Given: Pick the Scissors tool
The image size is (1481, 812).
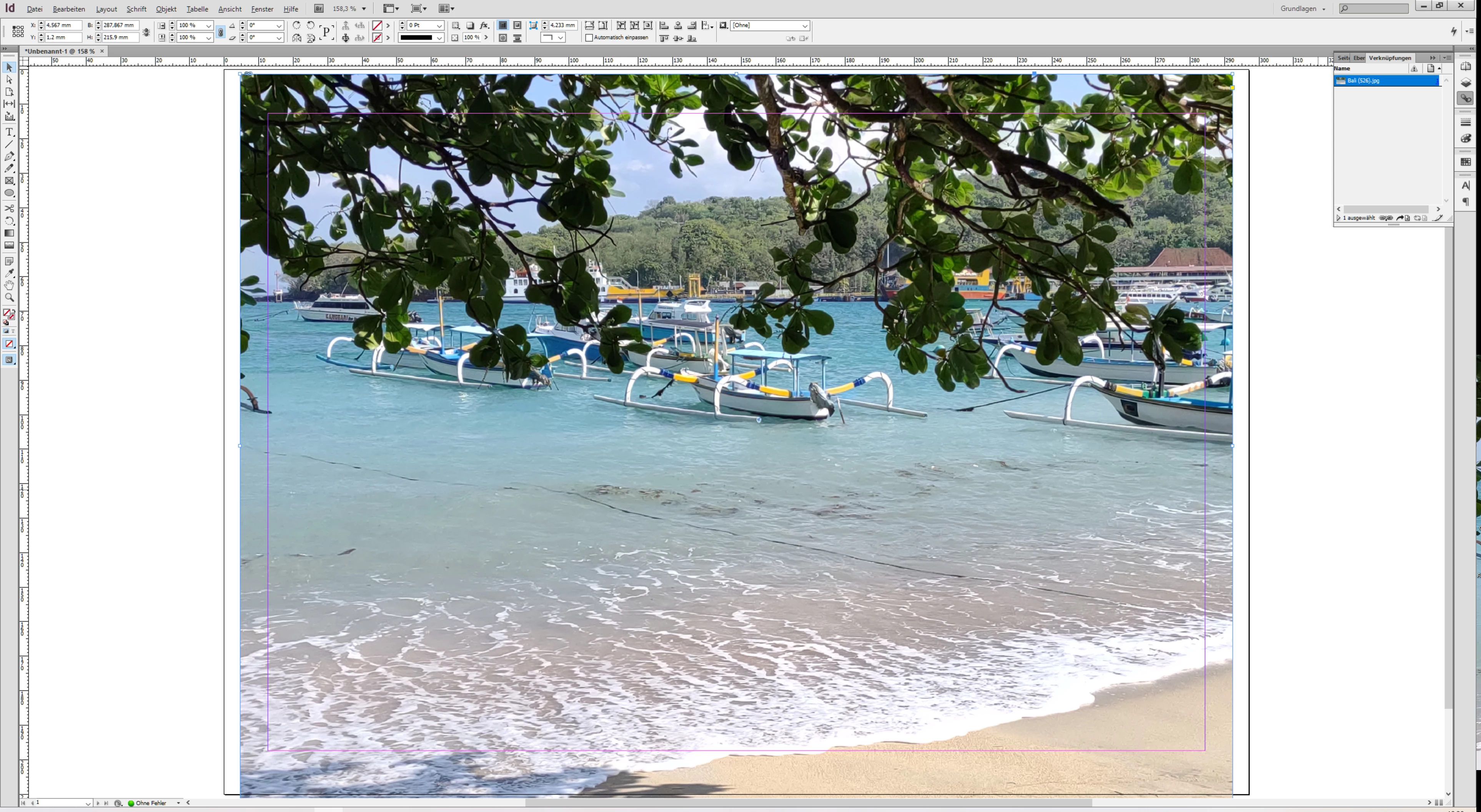Looking at the screenshot, I should tap(9, 209).
